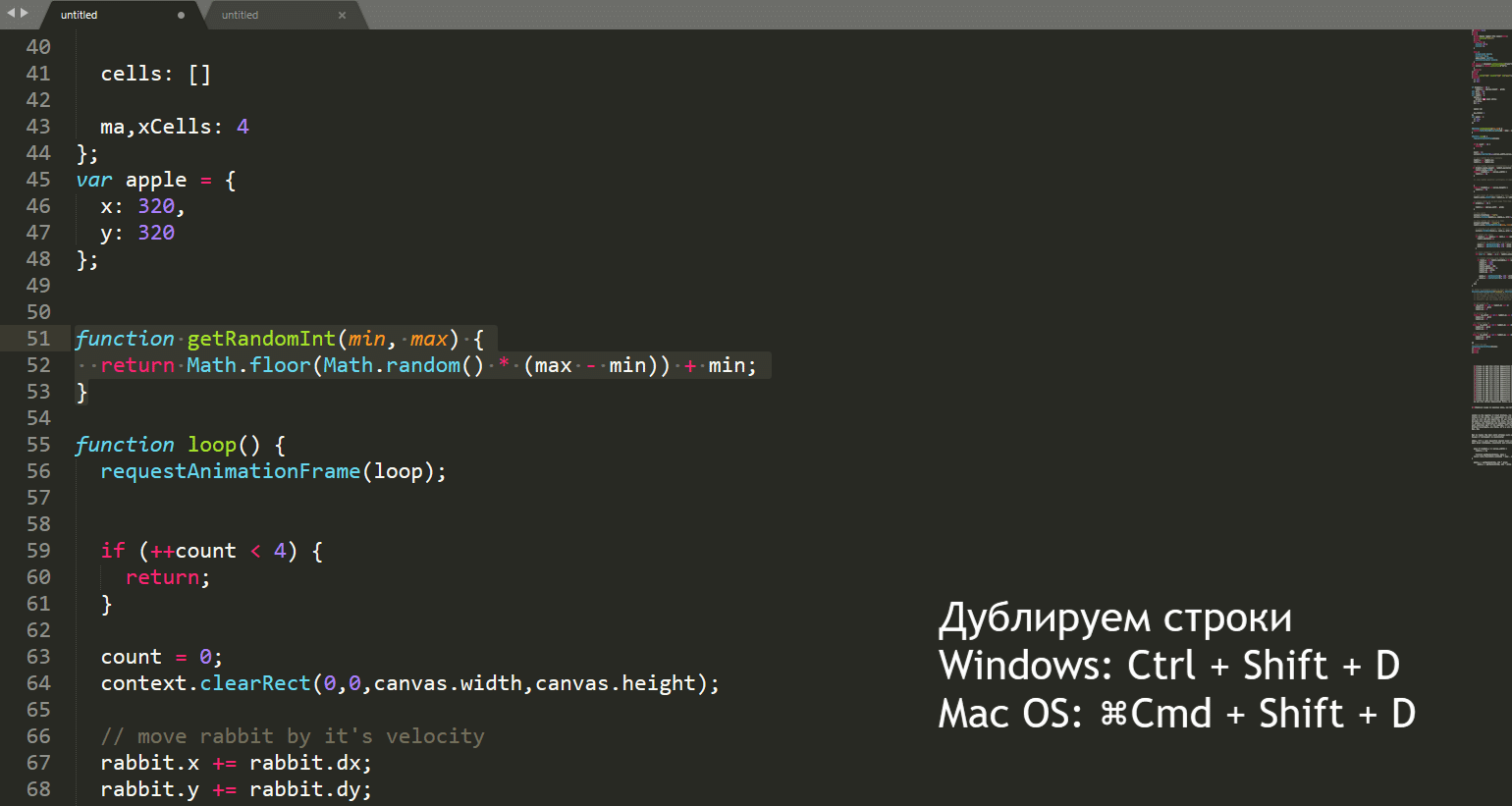Click 'canvas.height' in clearRect arguments
The width and height of the screenshot is (1512, 806).
(x=616, y=683)
